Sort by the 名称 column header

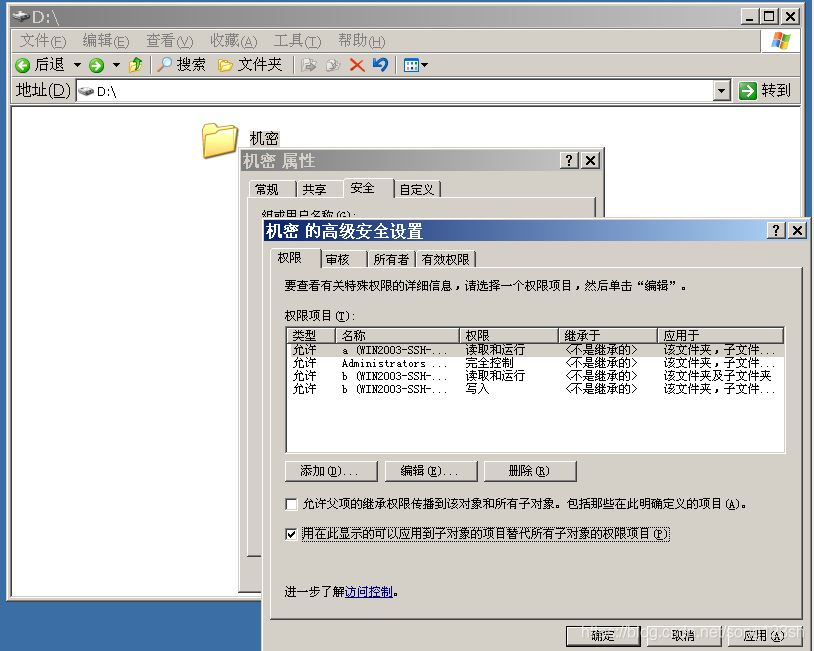point(398,335)
